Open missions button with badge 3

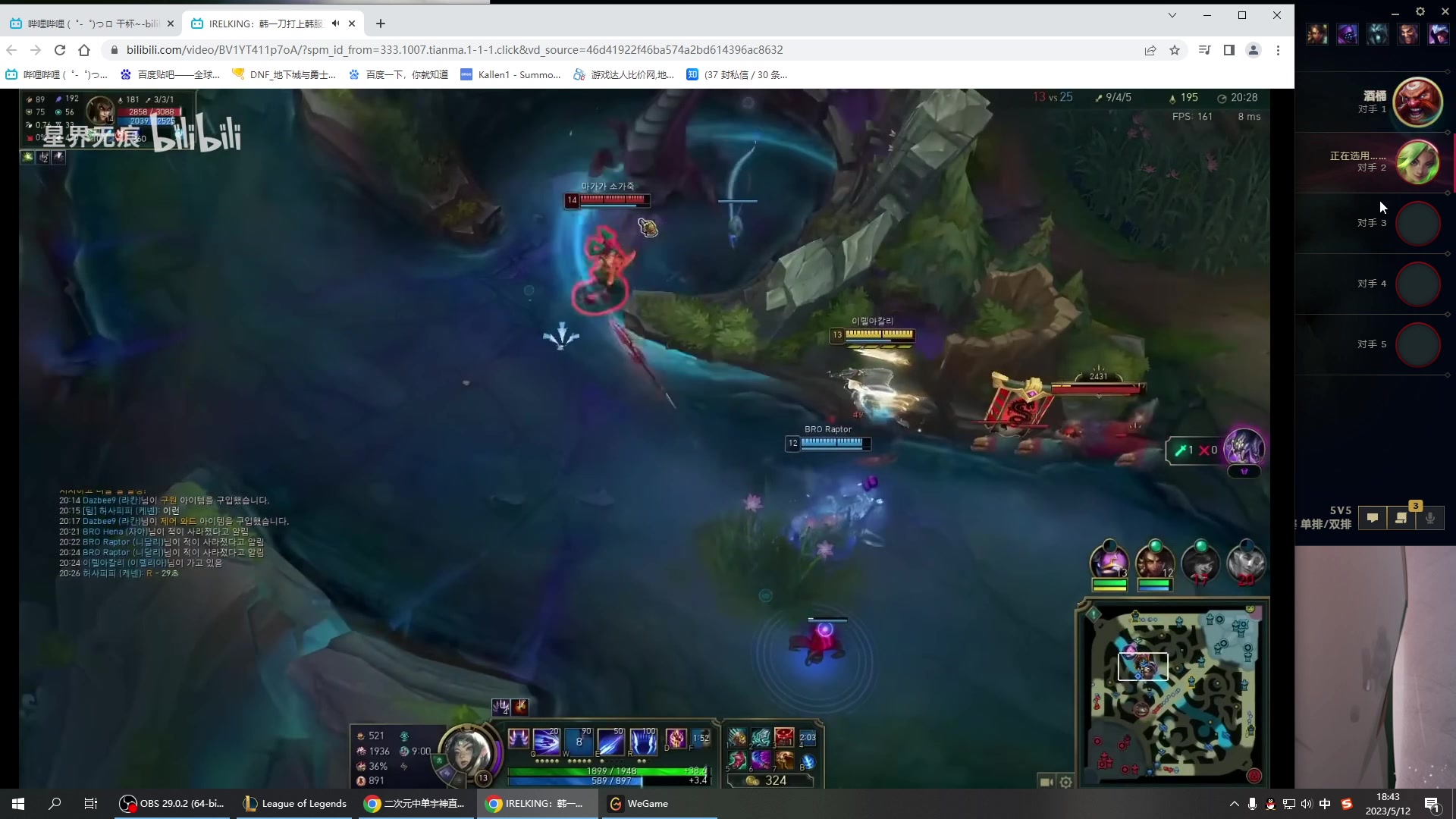[x=1401, y=518]
